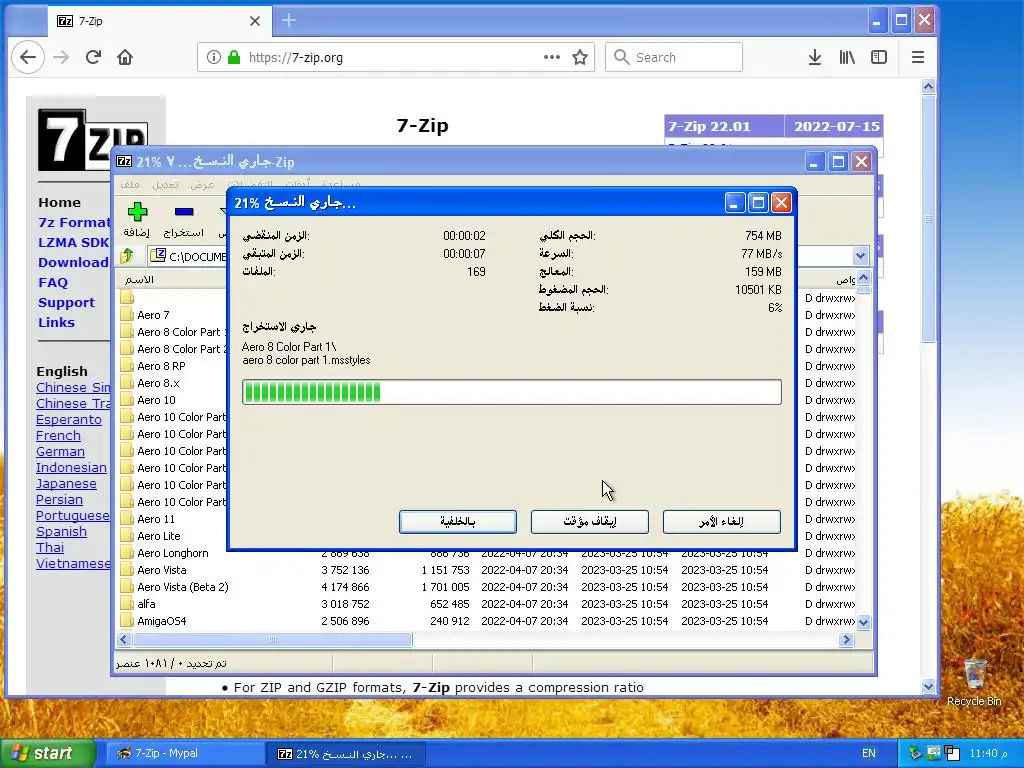1024x768 pixels.
Task: Click the 7-Zip list horizontal scrollbar thumb
Action: click(x=272, y=640)
